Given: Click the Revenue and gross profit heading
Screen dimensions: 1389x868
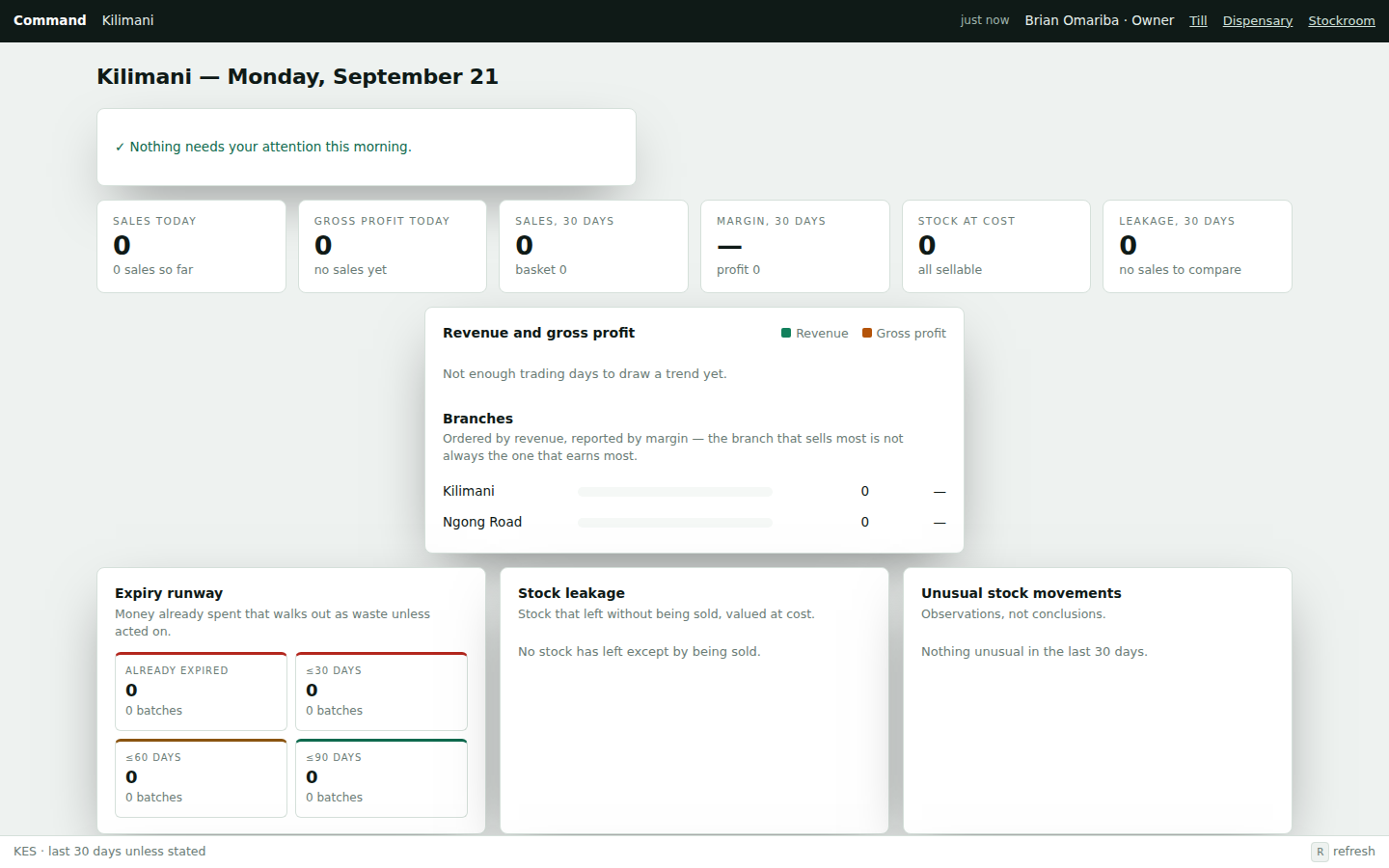Looking at the screenshot, I should coord(538,333).
